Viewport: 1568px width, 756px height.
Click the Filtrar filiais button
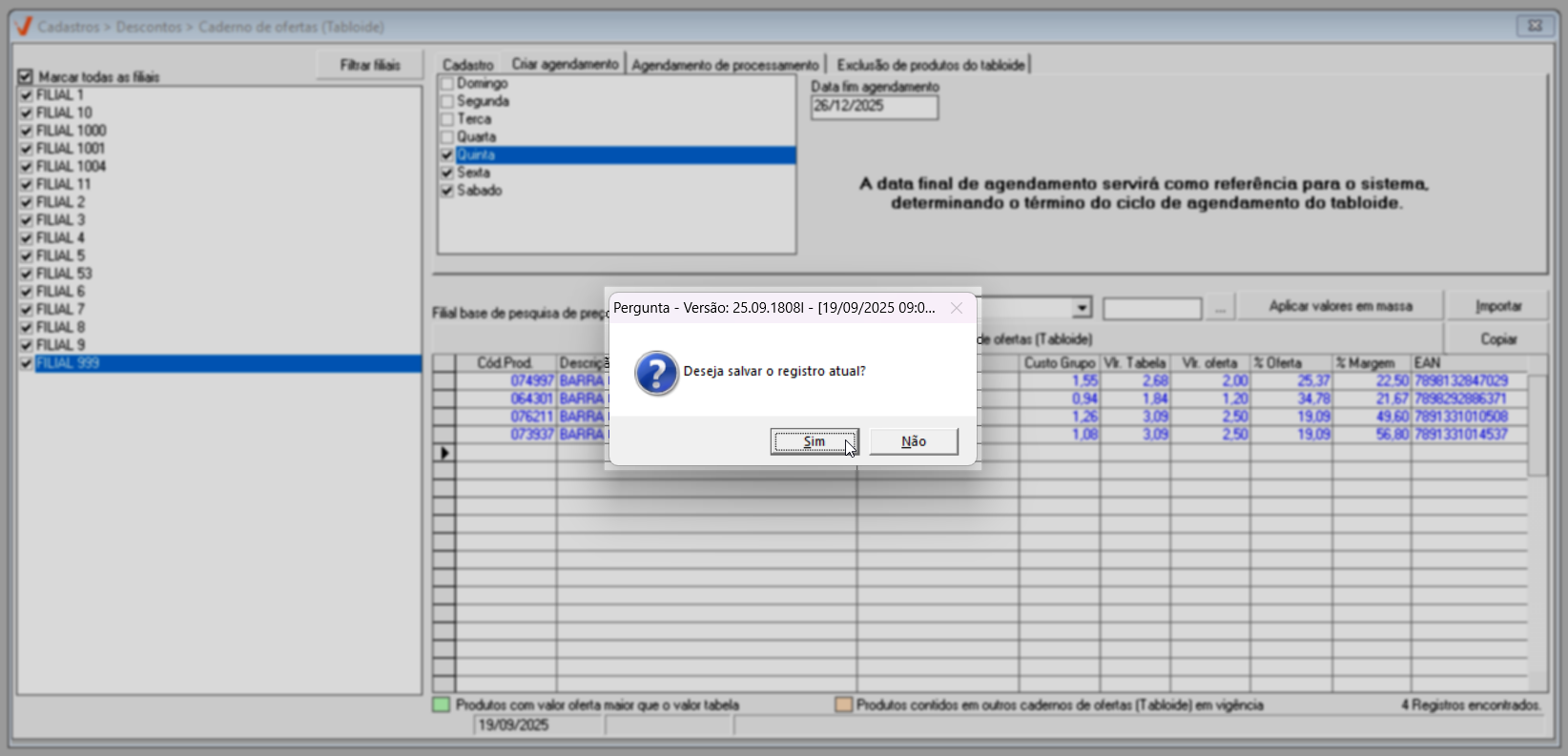coord(370,65)
